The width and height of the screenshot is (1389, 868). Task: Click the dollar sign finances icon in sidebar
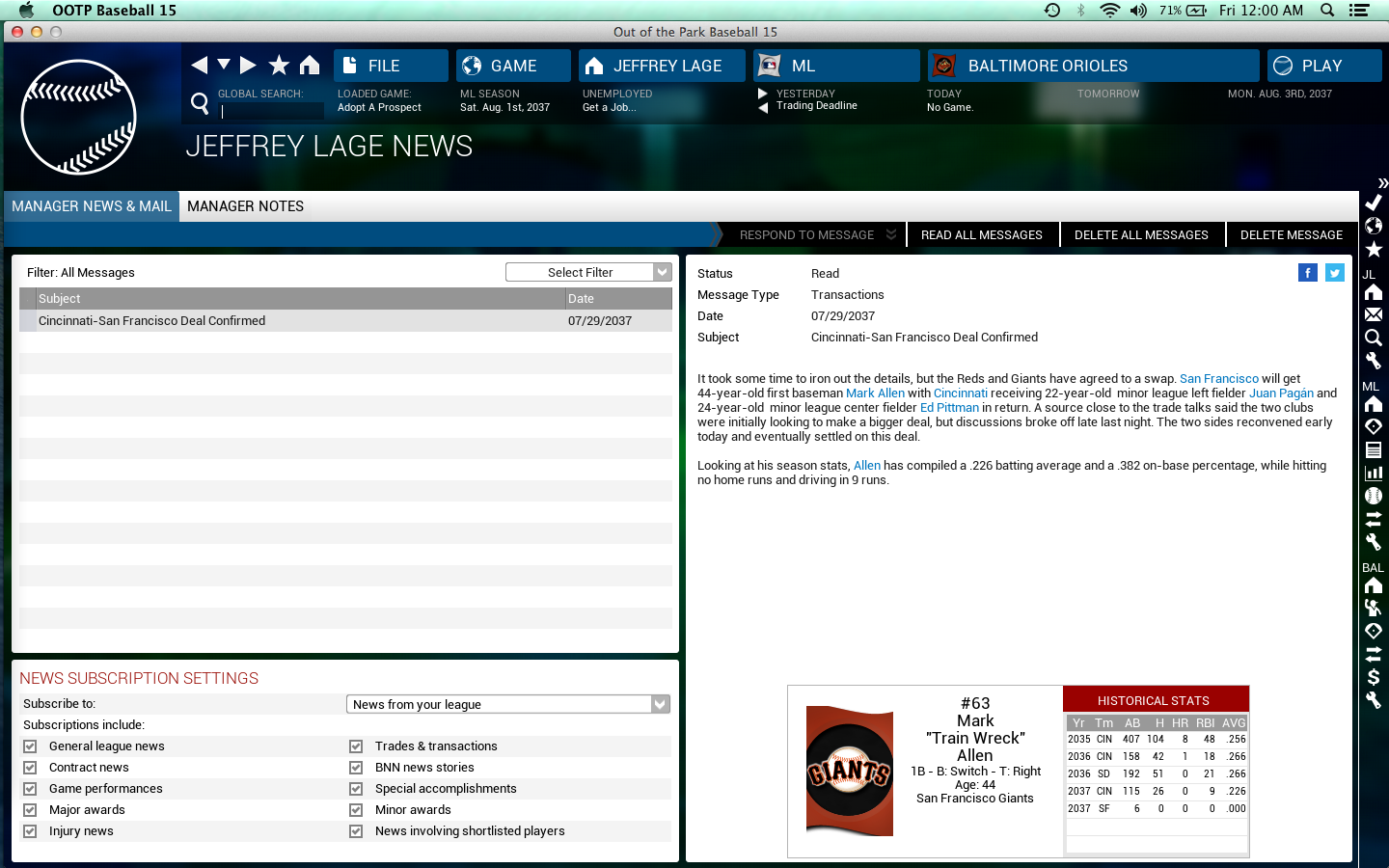1374,677
